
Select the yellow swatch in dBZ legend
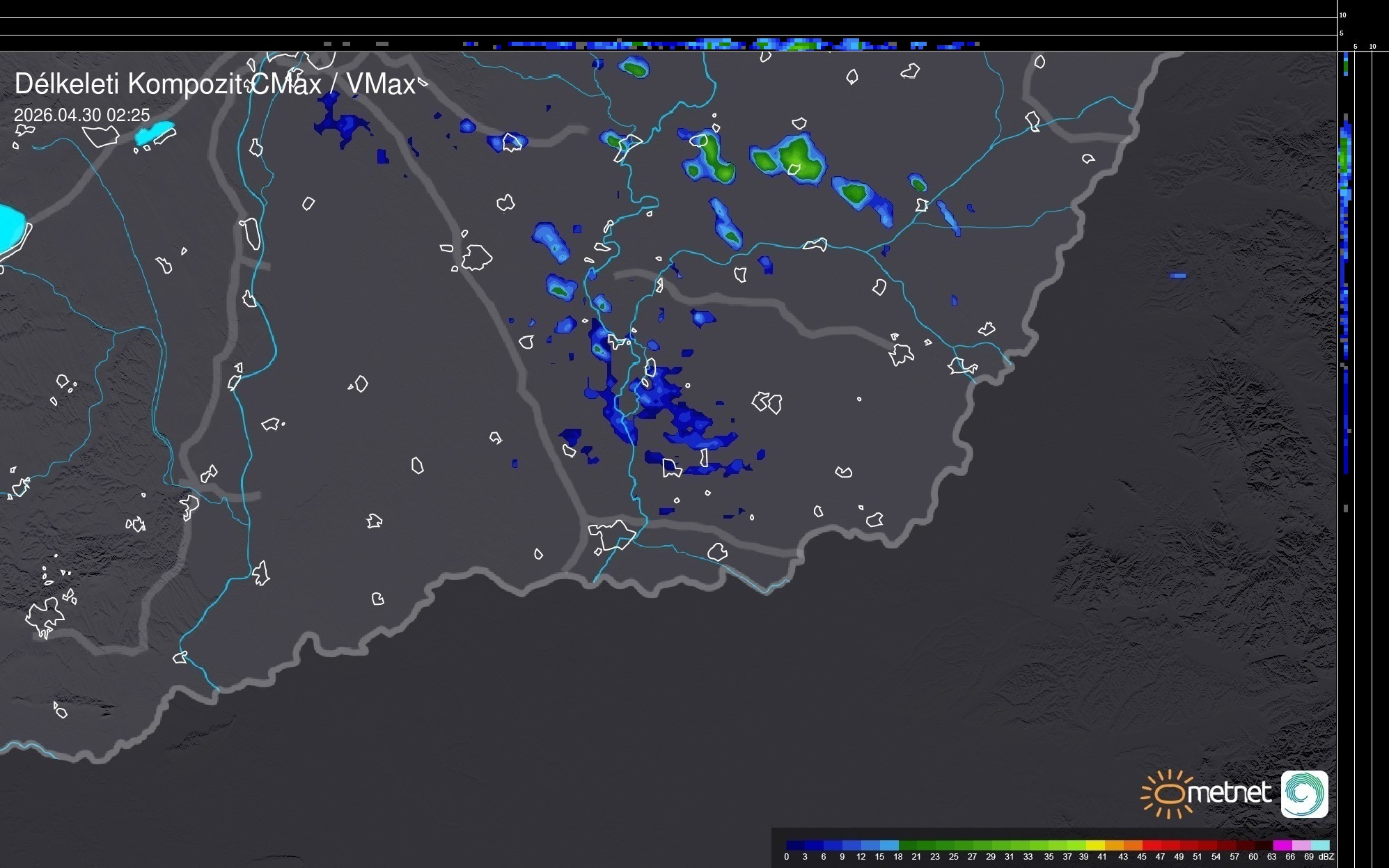tap(1097, 845)
